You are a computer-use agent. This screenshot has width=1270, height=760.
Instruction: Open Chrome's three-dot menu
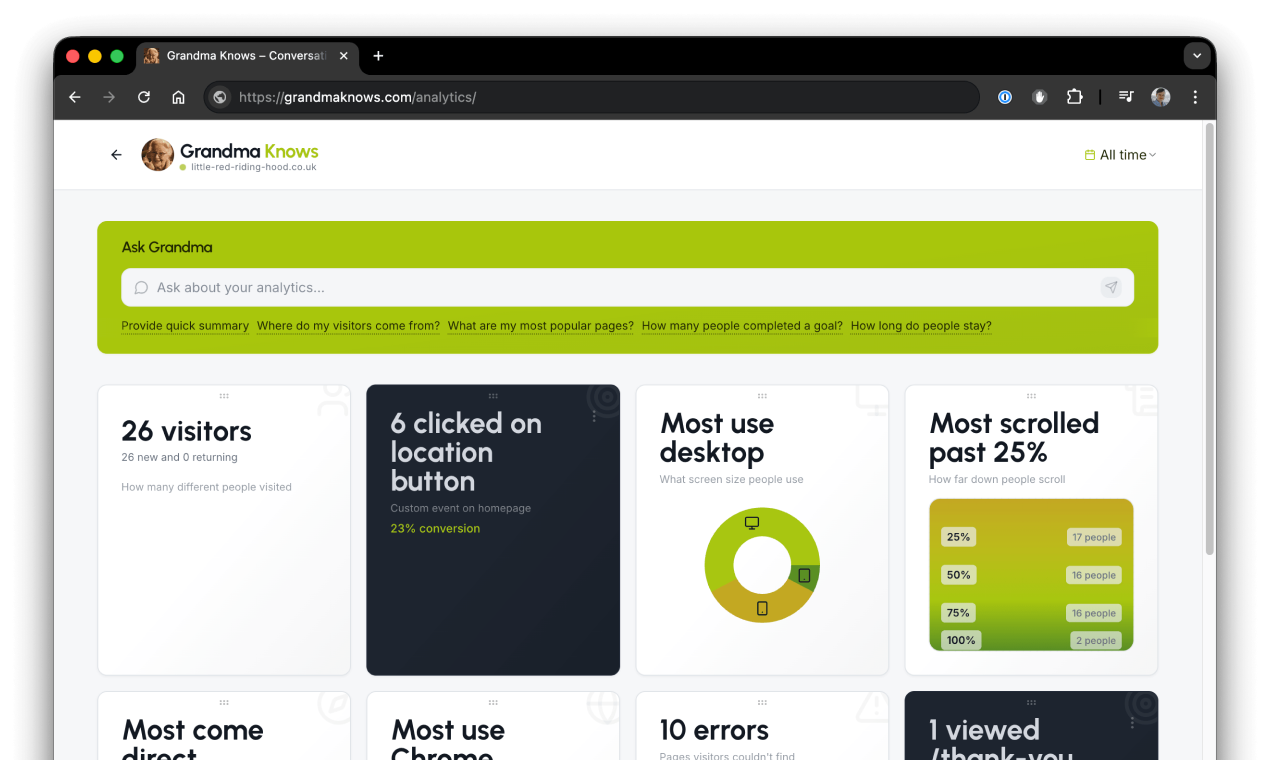coord(1195,97)
